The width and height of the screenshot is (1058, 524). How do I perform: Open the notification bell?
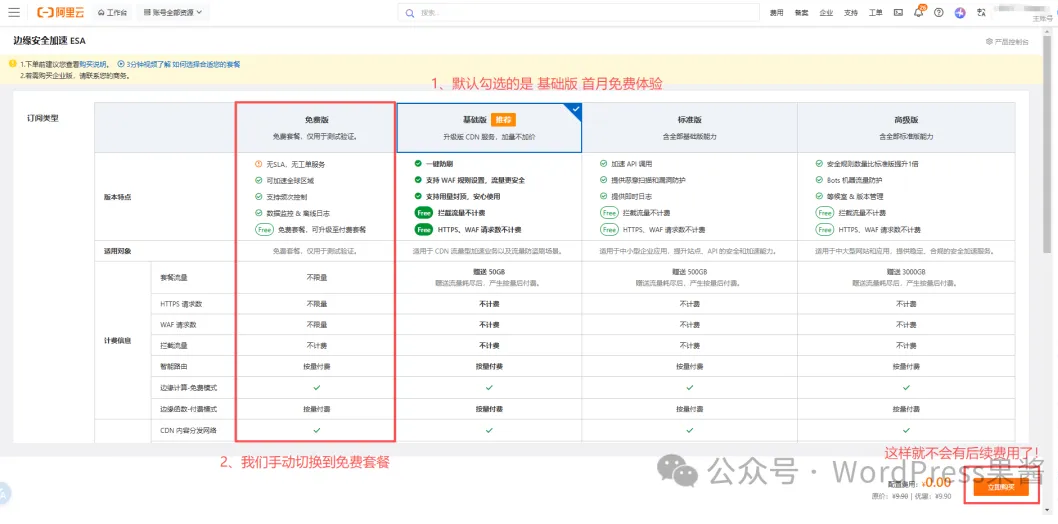click(918, 12)
